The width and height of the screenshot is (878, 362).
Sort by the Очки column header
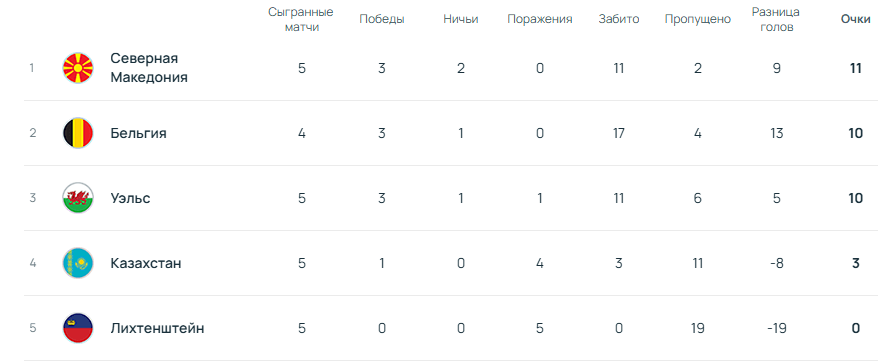(x=856, y=19)
